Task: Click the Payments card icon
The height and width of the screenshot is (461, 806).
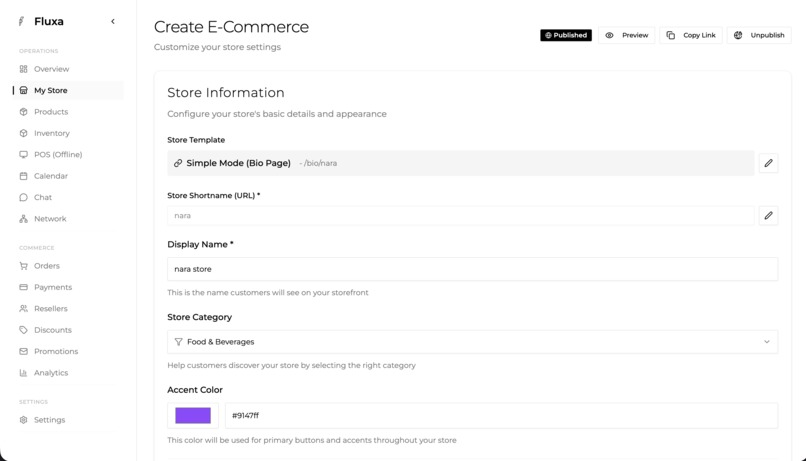Action: pyautogui.click(x=23, y=287)
